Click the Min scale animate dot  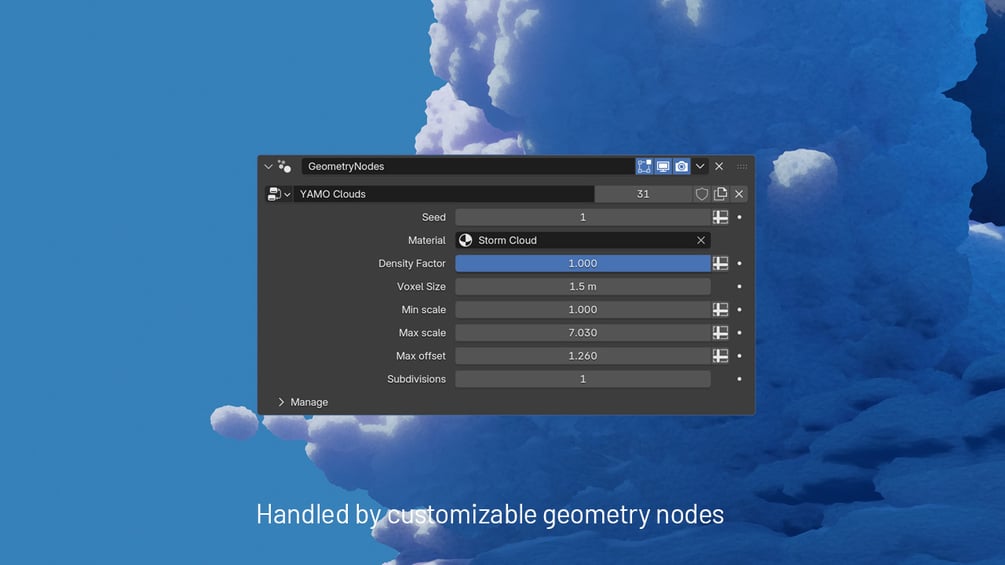(x=739, y=309)
